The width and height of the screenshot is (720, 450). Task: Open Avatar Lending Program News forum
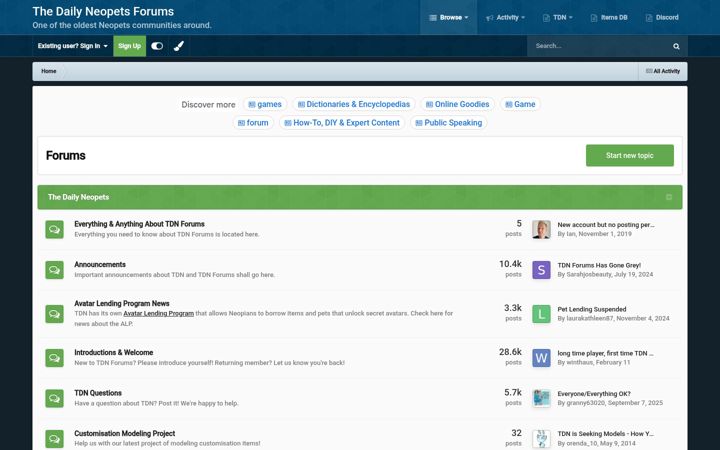point(122,304)
